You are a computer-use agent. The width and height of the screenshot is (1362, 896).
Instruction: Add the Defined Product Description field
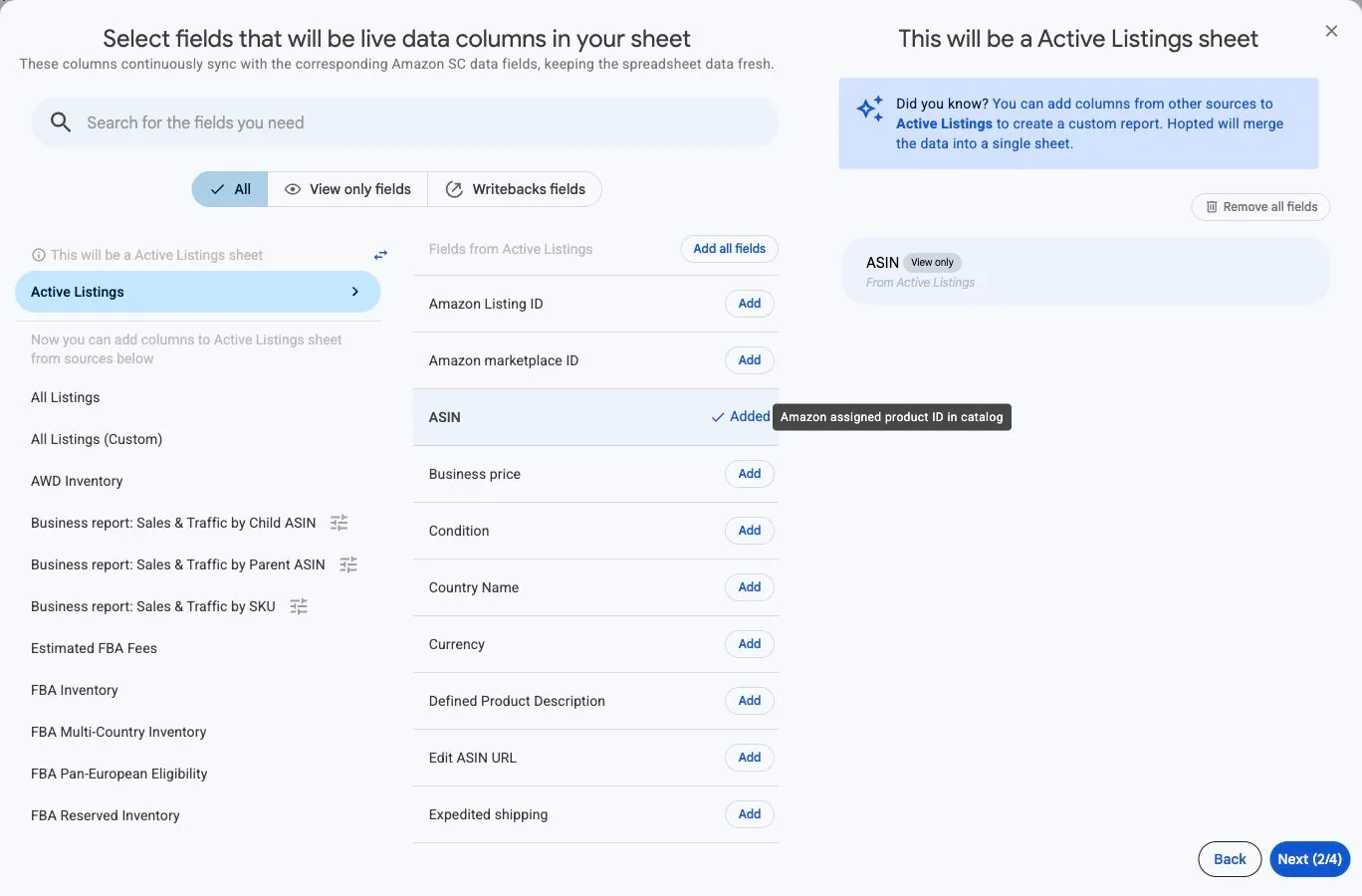pos(750,701)
